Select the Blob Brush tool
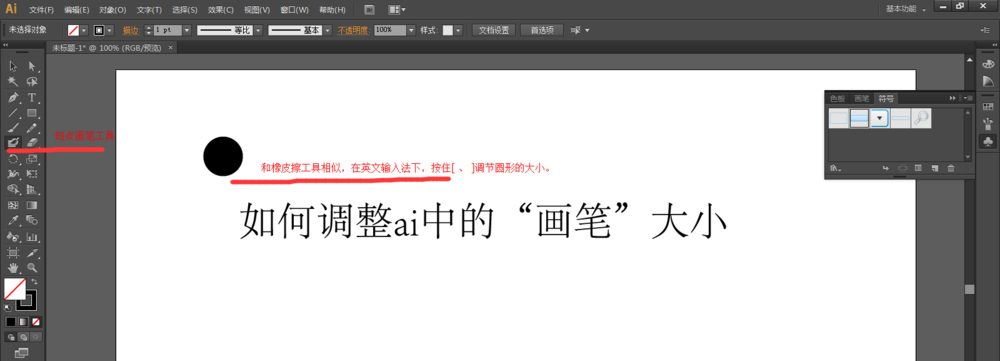Image resolution: width=1000 pixels, height=361 pixels. (x=13, y=142)
